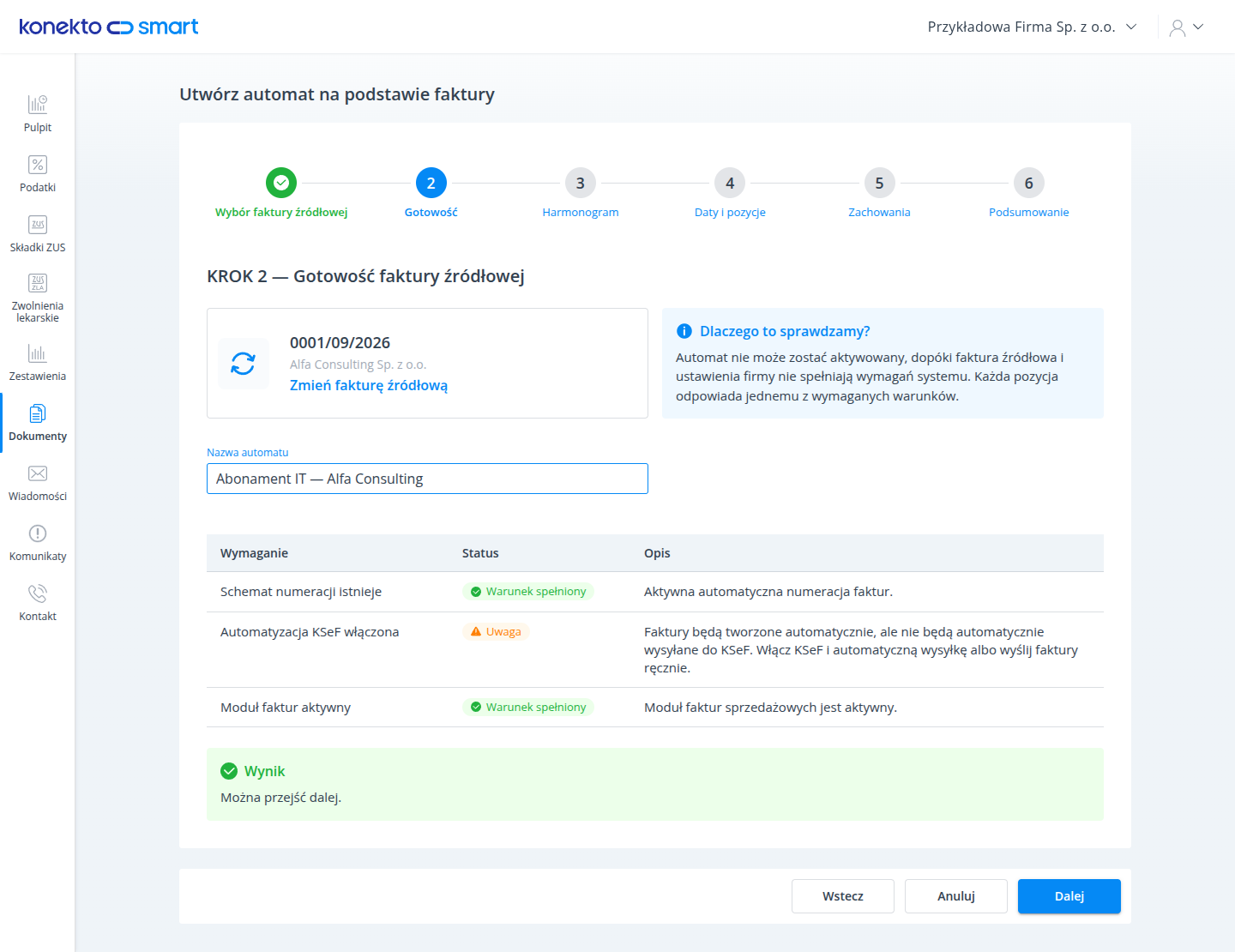Open the Zwolnienia lekarskie icon
The width and height of the screenshot is (1235, 952).
point(38,283)
